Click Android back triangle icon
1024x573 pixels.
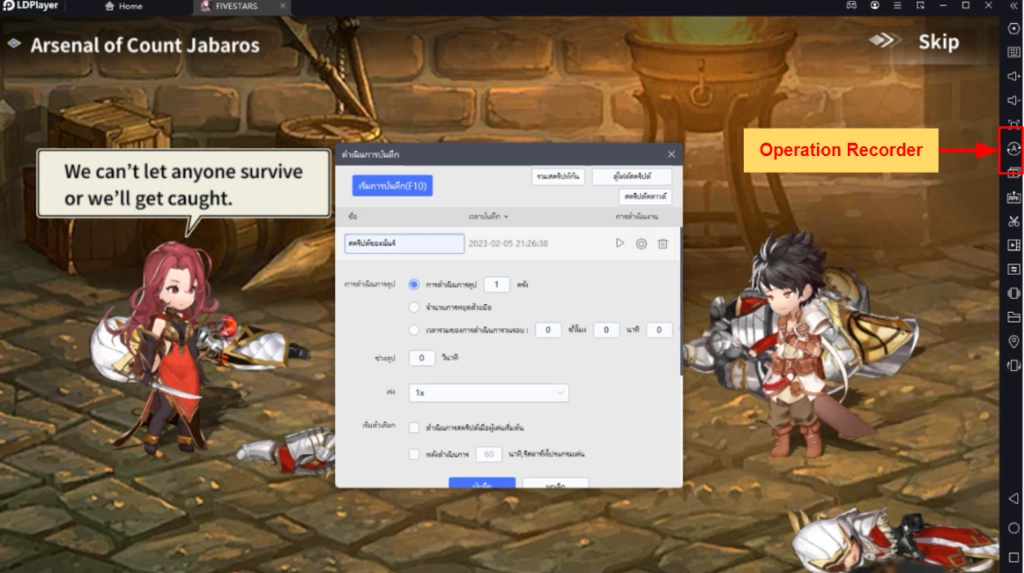pos(1014,499)
